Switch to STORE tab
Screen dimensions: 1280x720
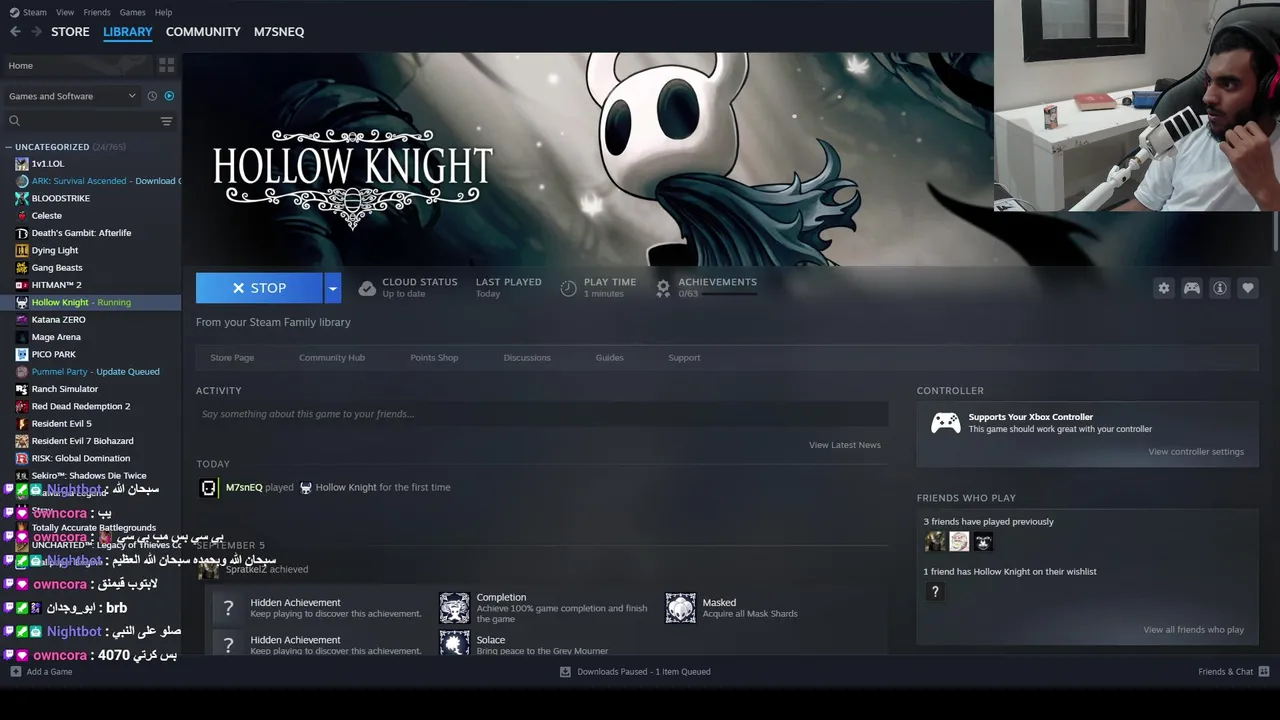[70, 32]
